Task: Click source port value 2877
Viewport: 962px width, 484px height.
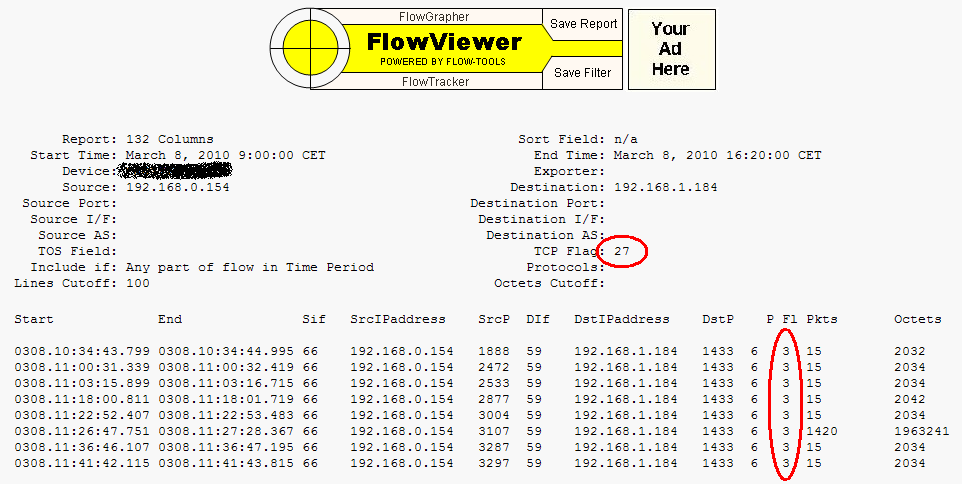Action: pos(494,399)
